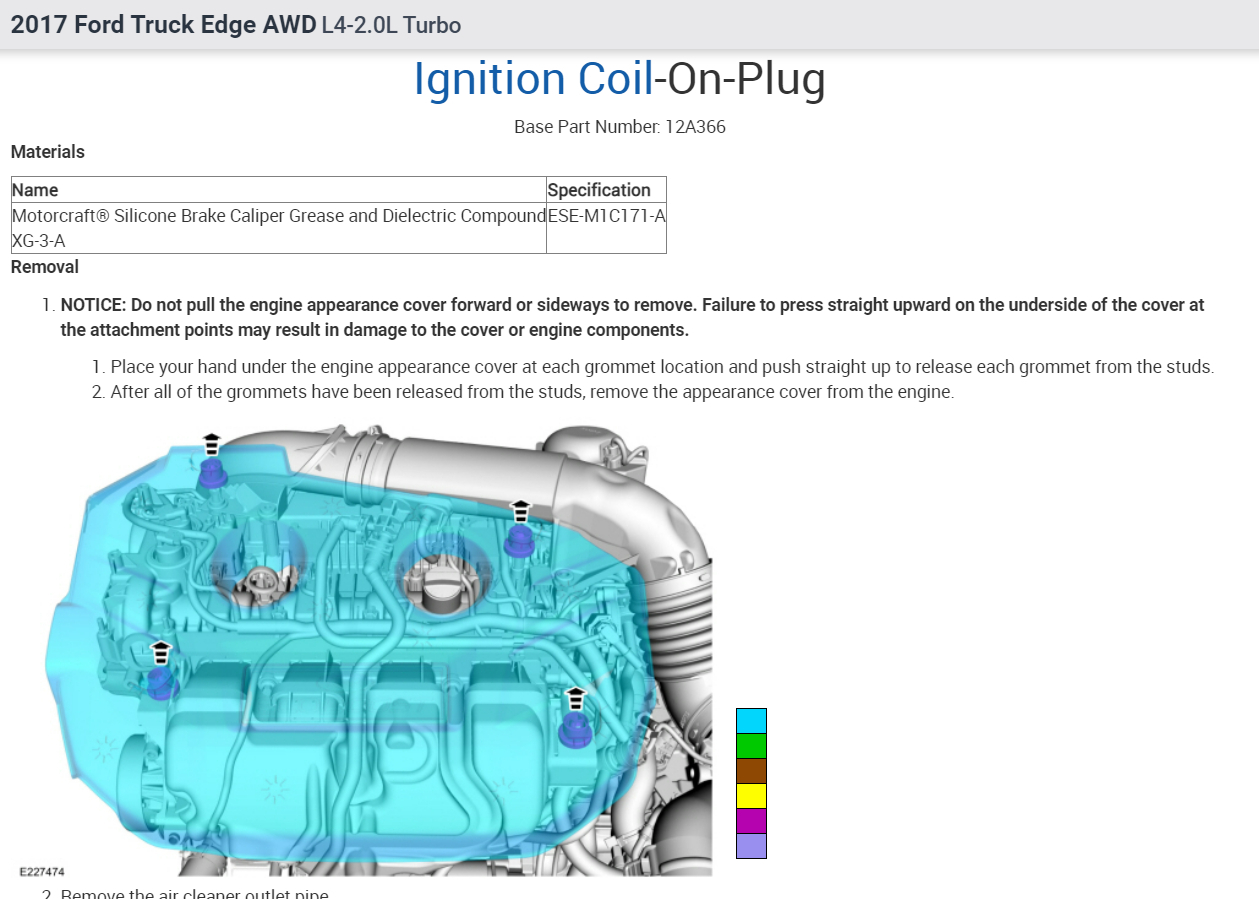The width and height of the screenshot is (1259, 899).
Task: Select the yellow color swatch
Action: click(751, 796)
